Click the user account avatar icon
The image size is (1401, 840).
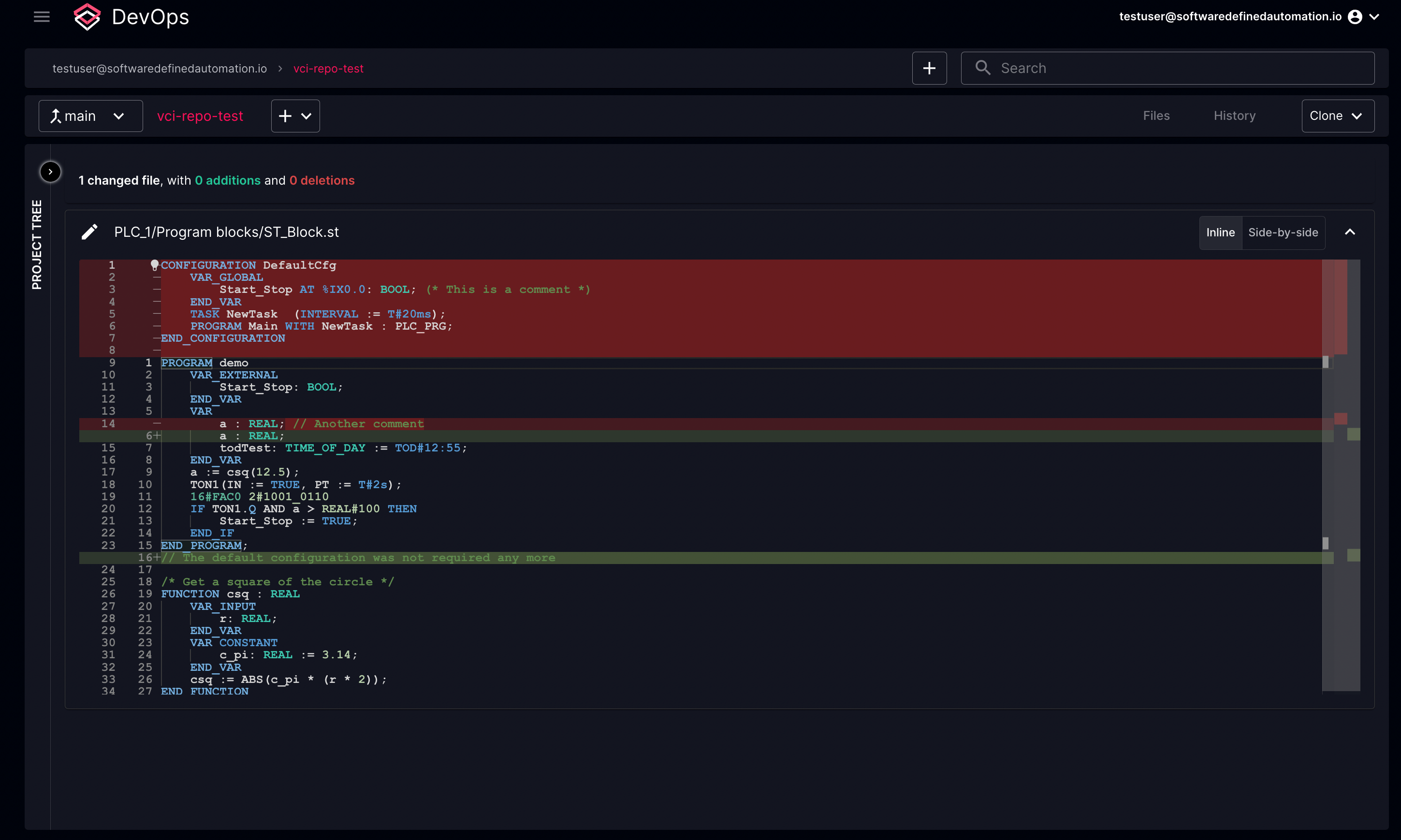tap(1355, 17)
